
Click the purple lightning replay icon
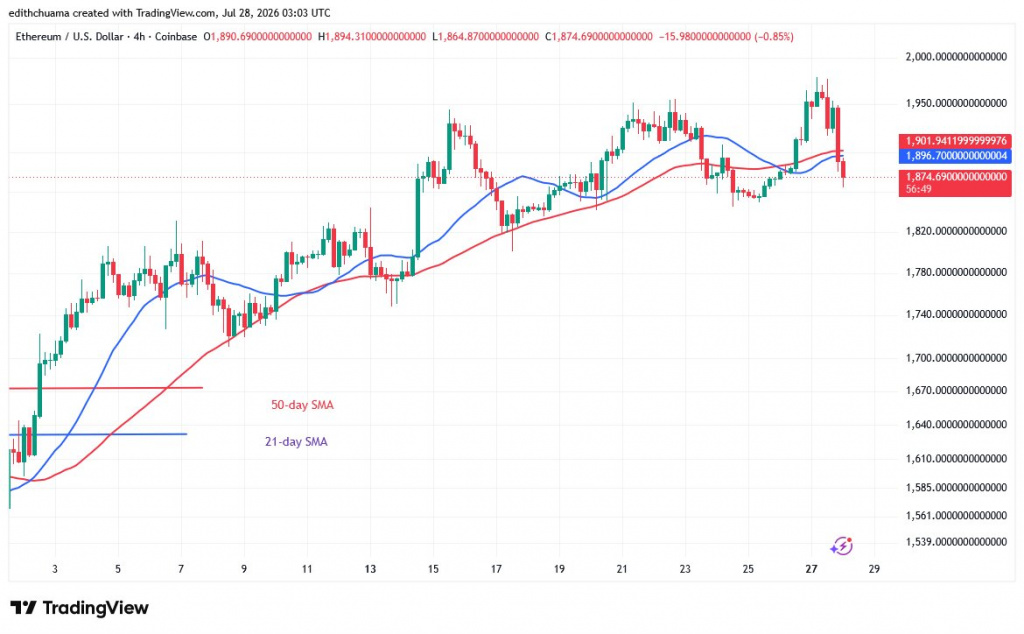tap(842, 545)
